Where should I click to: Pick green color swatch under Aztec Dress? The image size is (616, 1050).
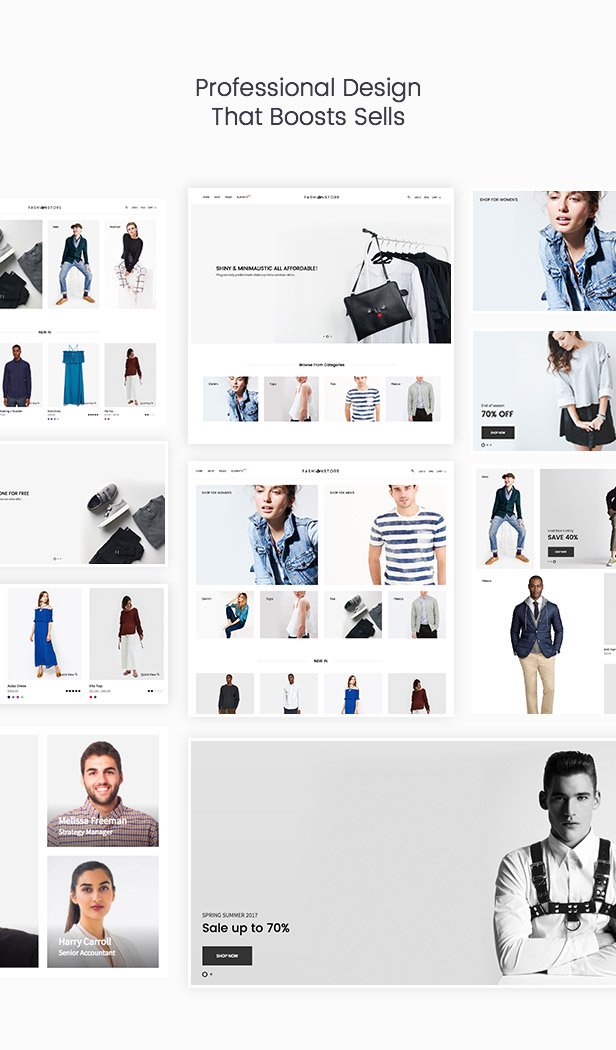(22, 697)
